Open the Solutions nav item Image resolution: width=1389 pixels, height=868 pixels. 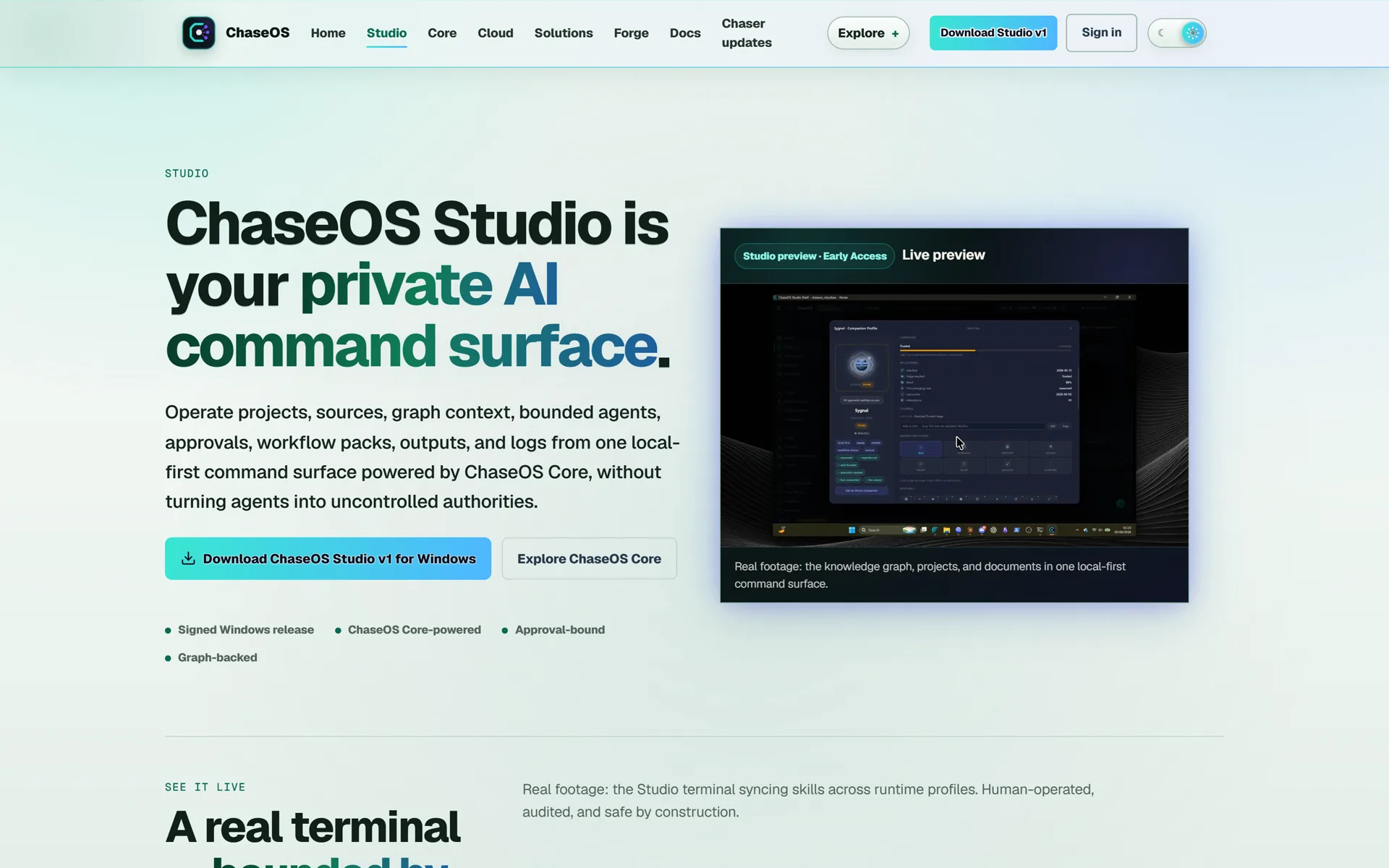point(564,33)
